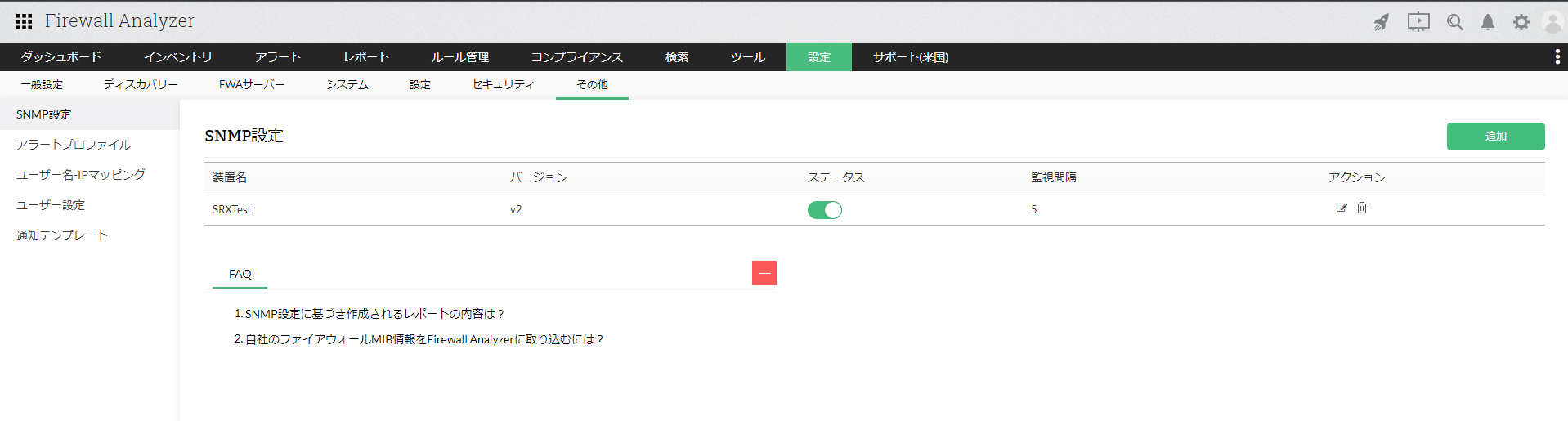Viewport: 1568px width, 421px height.
Task: Click the search magnifier icon
Action: click(x=1454, y=22)
